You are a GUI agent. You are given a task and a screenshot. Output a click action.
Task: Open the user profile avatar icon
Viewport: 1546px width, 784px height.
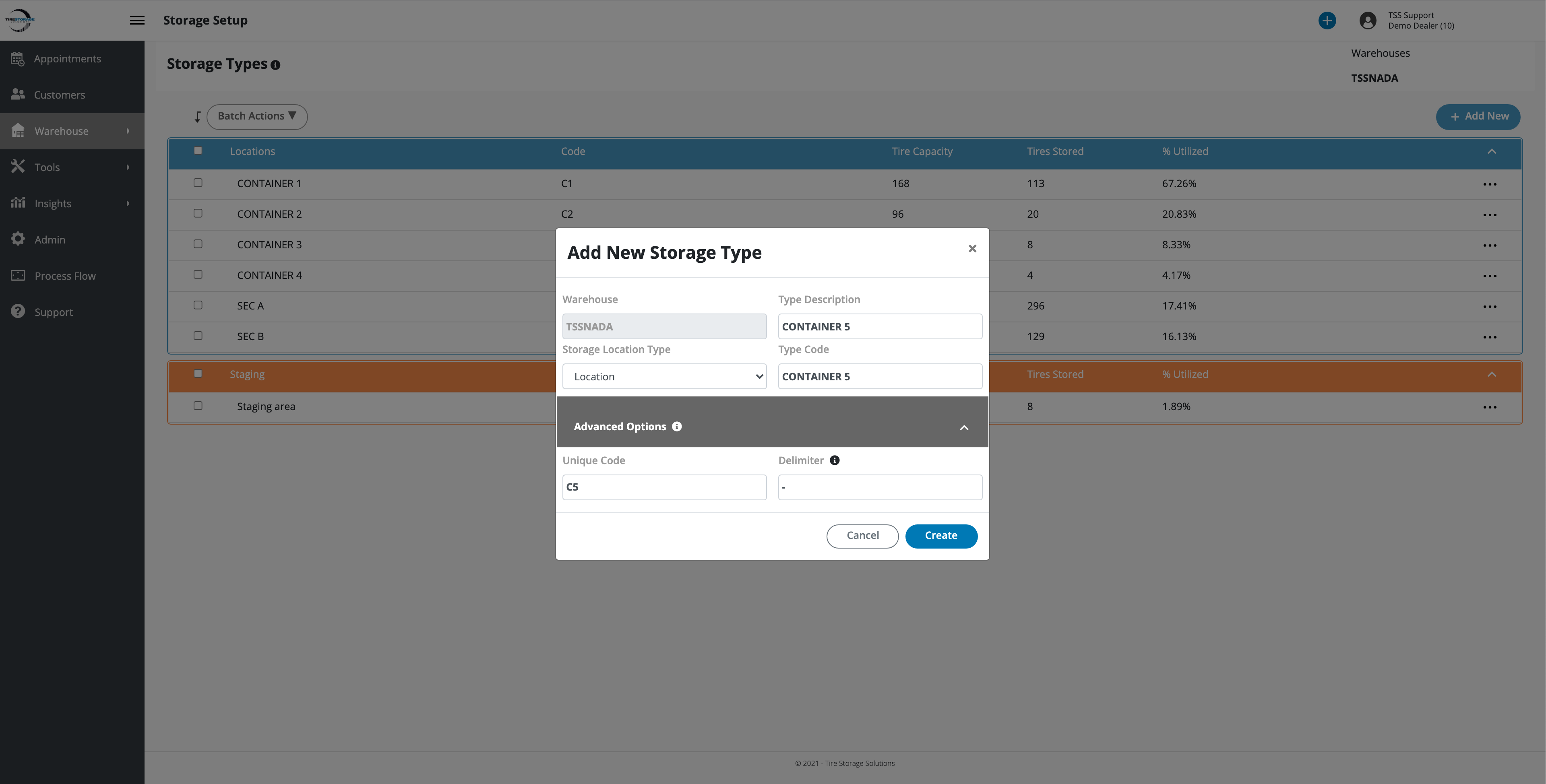point(1368,21)
